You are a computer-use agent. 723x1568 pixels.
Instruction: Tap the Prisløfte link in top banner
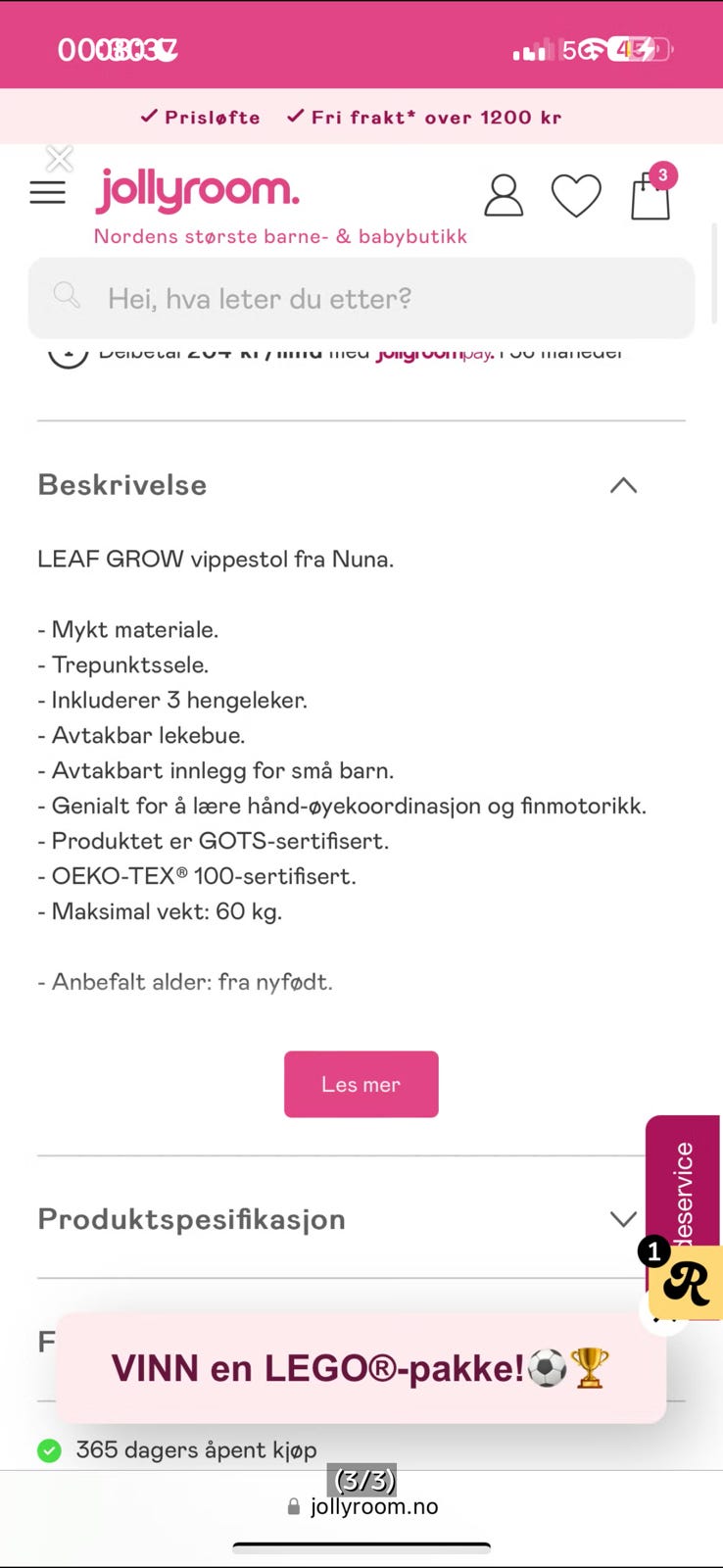pyautogui.click(x=201, y=118)
